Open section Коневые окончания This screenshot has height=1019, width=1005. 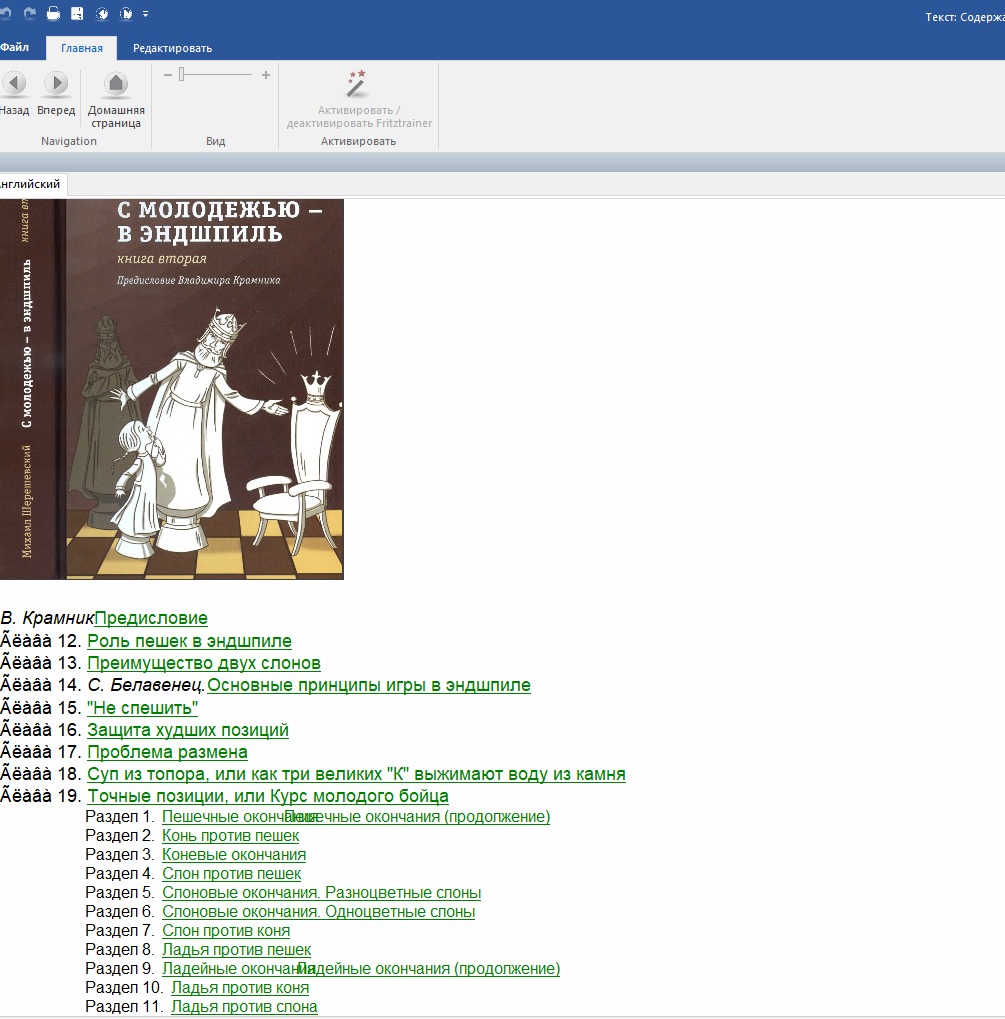(x=234, y=855)
